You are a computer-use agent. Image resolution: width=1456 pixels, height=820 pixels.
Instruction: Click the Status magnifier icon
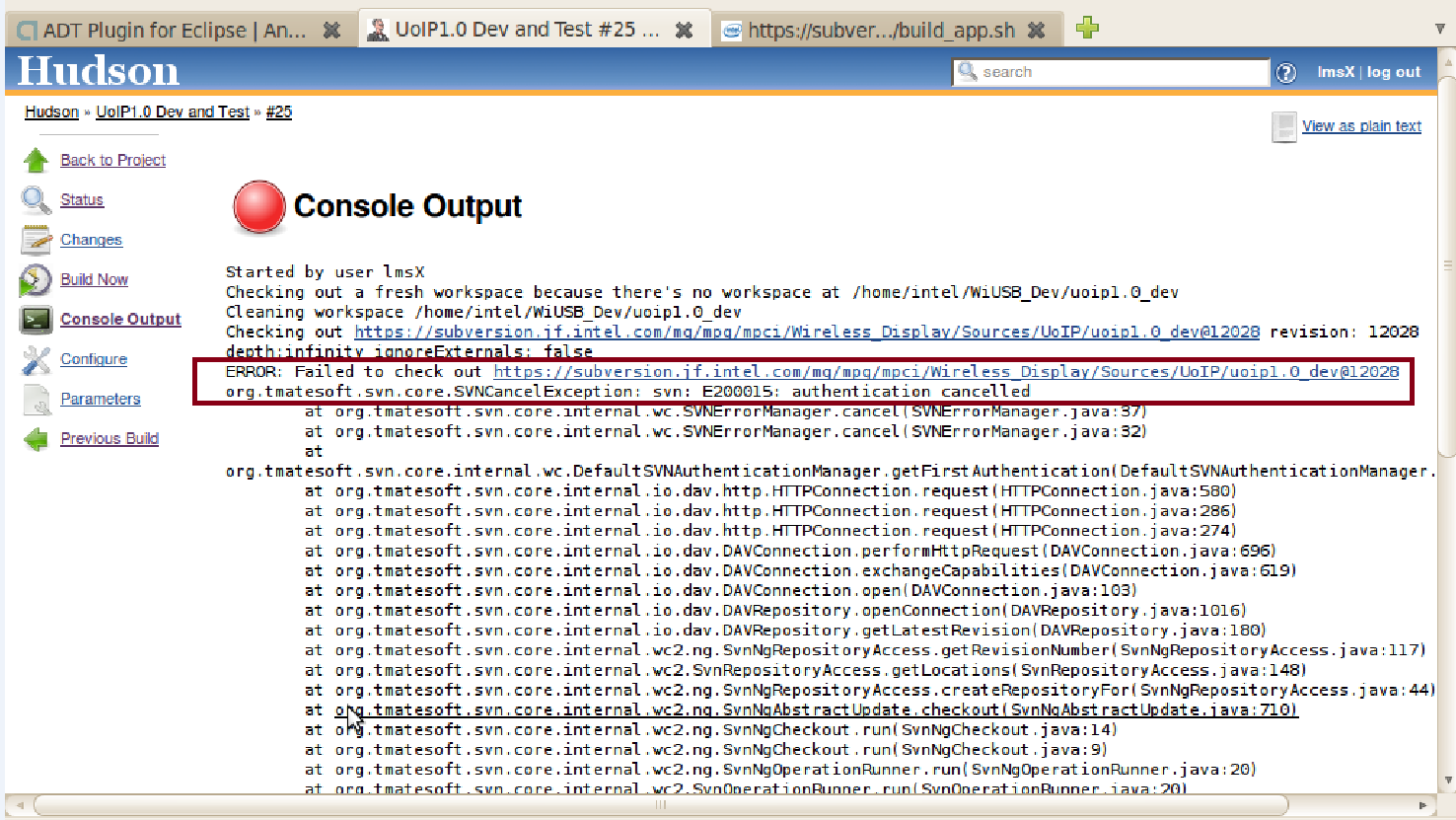pyautogui.click(x=36, y=200)
